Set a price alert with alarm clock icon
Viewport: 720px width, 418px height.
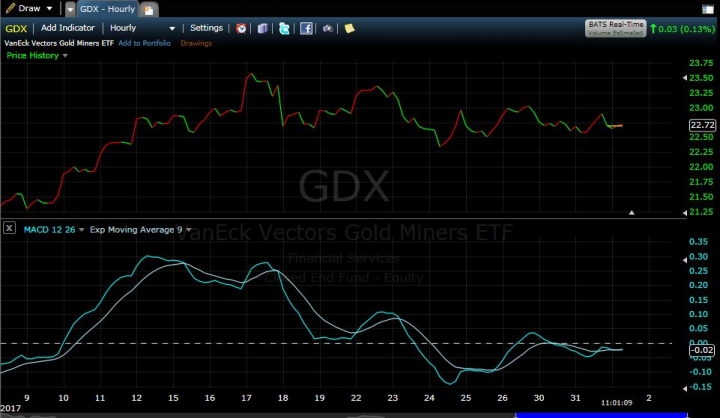pyautogui.click(x=241, y=28)
